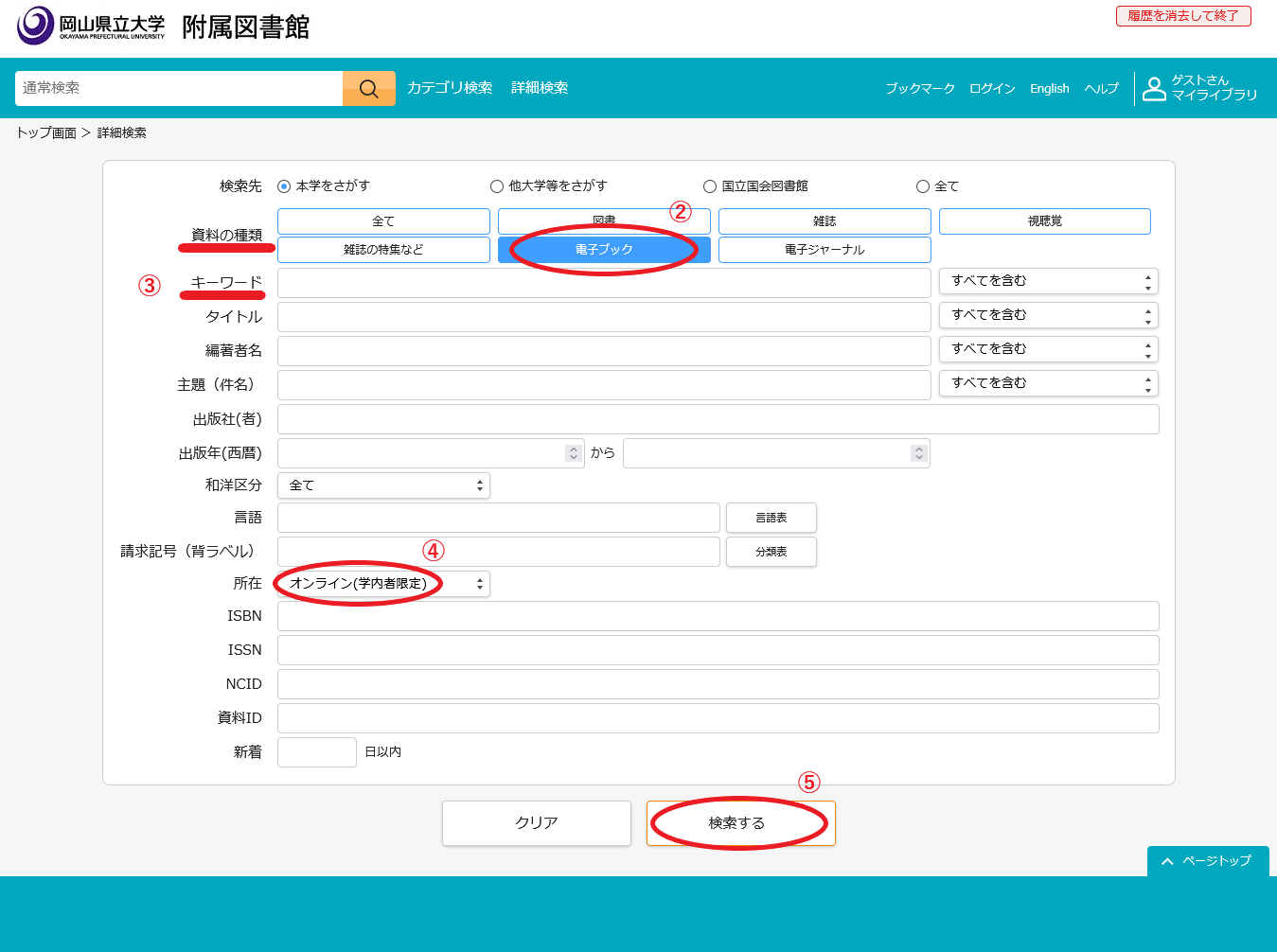Click the 請求記号 input field
The width and height of the screenshot is (1277, 952).
pyautogui.click(x=499, y=552)
